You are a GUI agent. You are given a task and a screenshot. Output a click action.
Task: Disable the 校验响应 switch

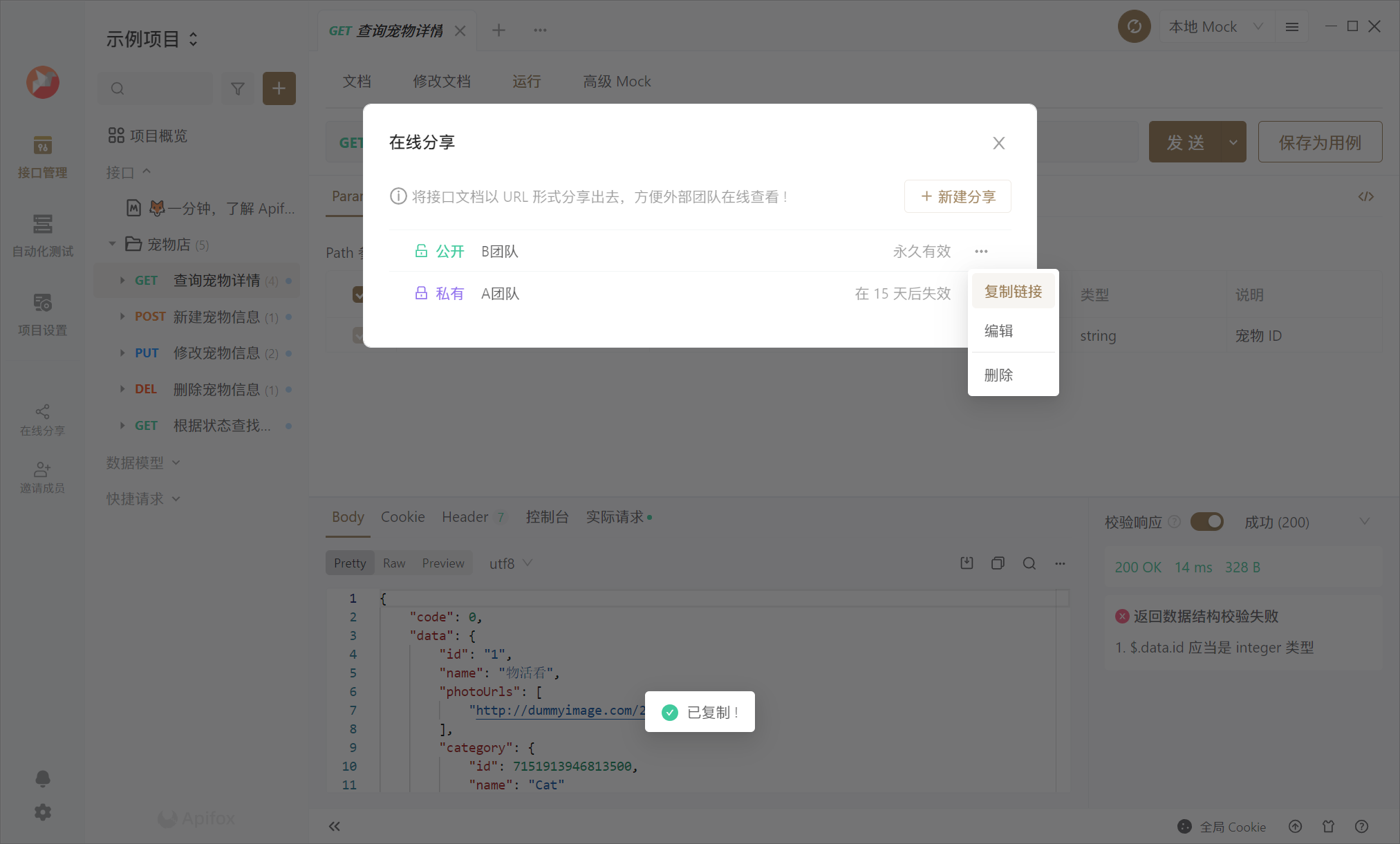tap(1207, 521)
